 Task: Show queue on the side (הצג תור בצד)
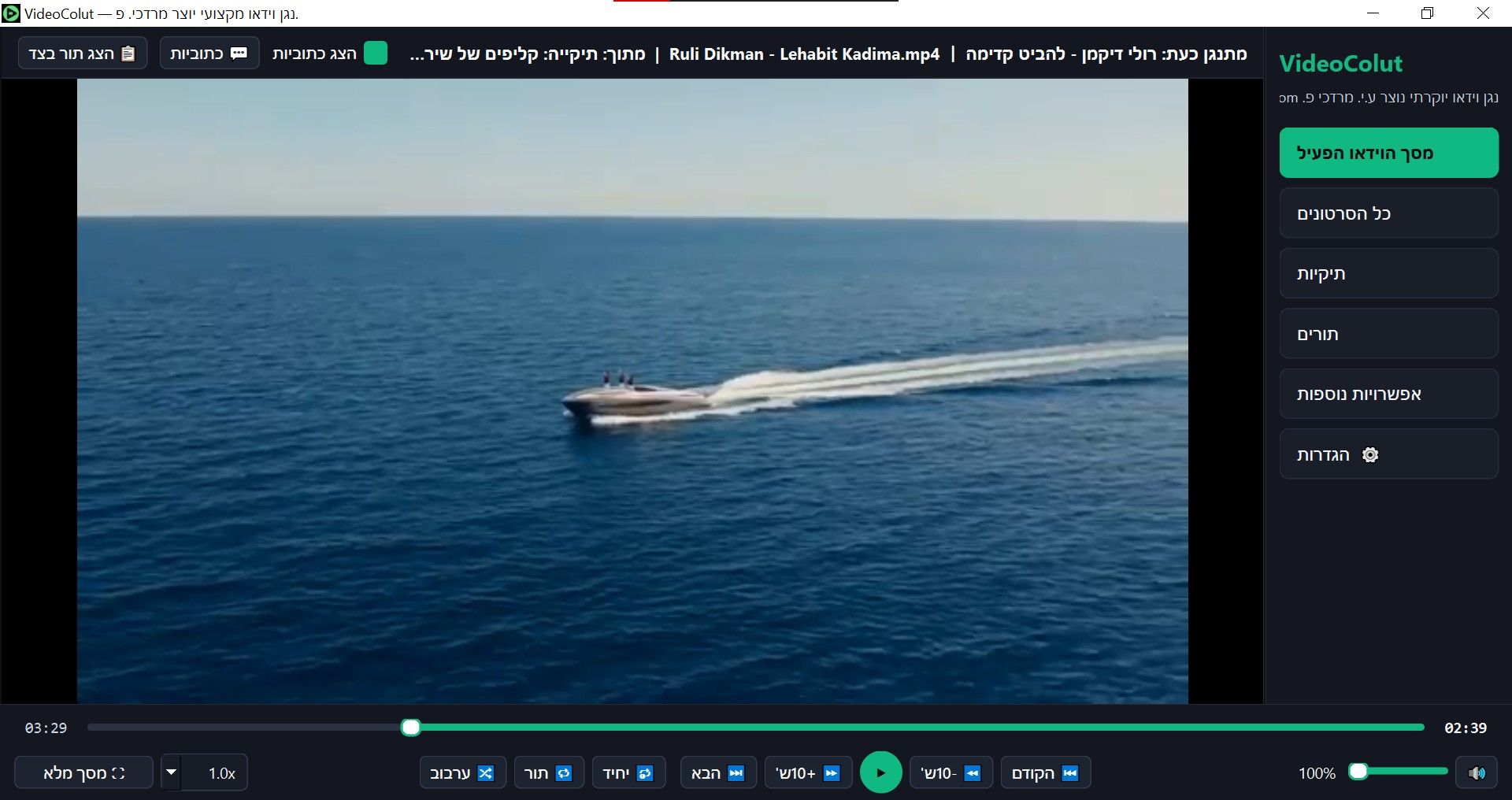click(x=83, y=53)
